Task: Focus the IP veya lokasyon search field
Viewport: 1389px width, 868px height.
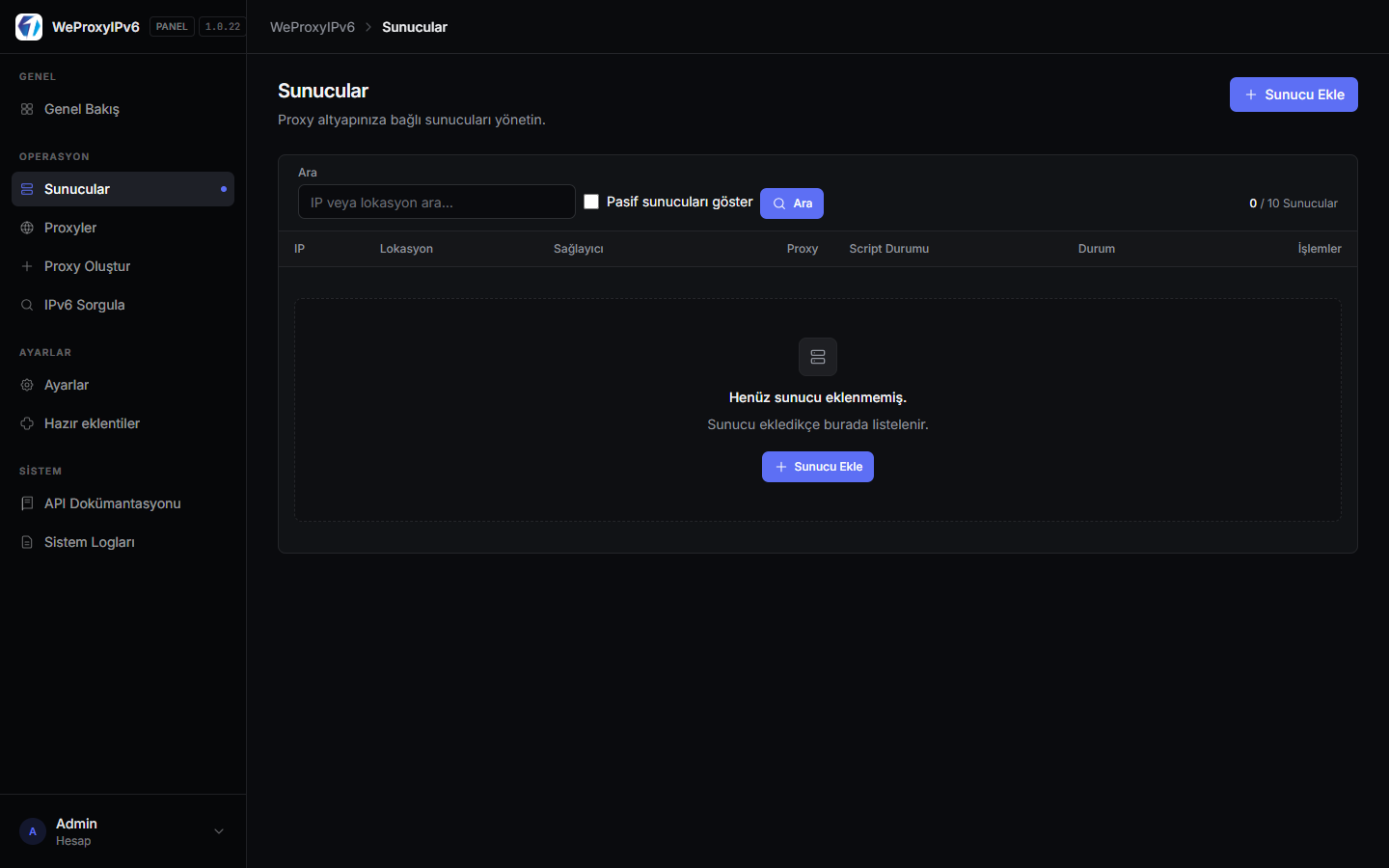Action: tap(437, 202)
